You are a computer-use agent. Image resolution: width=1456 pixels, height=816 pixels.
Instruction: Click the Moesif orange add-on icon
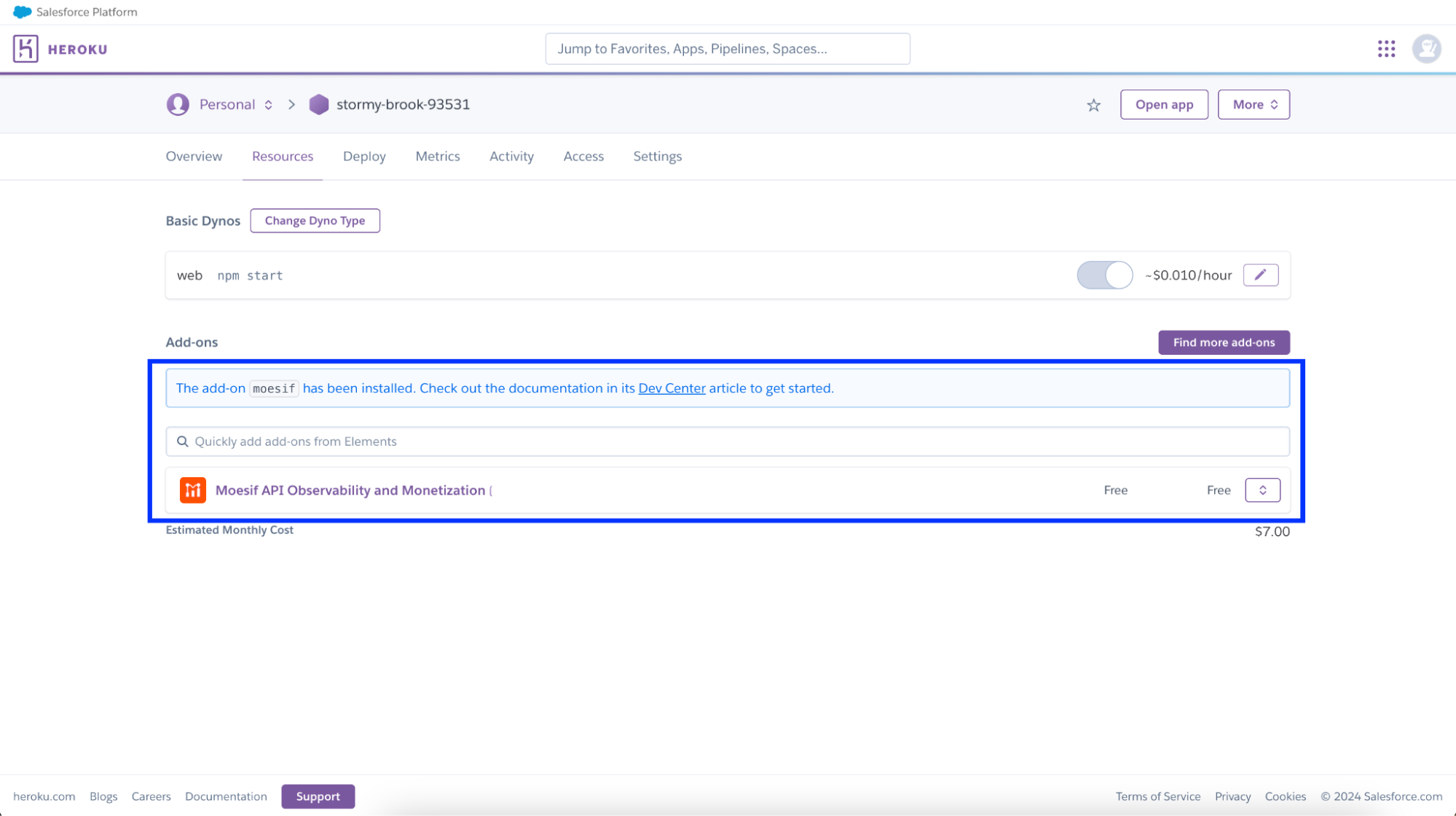tap(193, 490)
